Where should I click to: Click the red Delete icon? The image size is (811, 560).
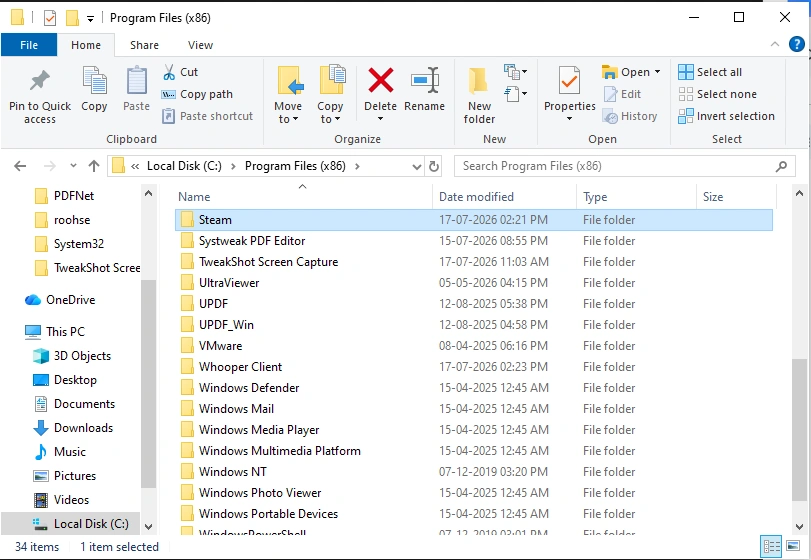click(381, 80)
